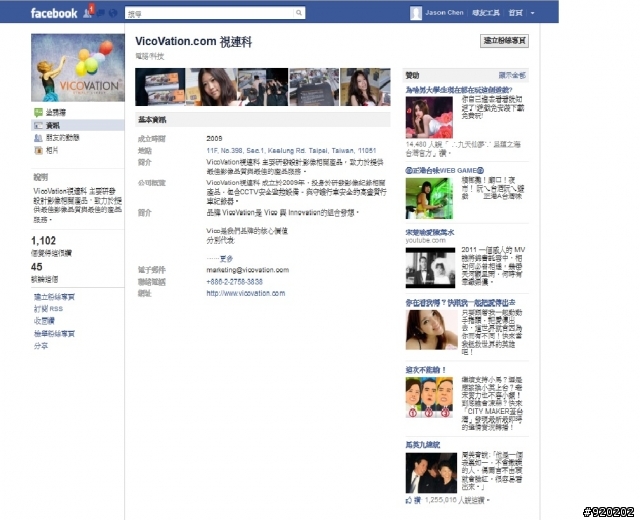This screenshot has height=520, width=640.
Task: Click marketing@vicovation.com email text
Action: 247,270
